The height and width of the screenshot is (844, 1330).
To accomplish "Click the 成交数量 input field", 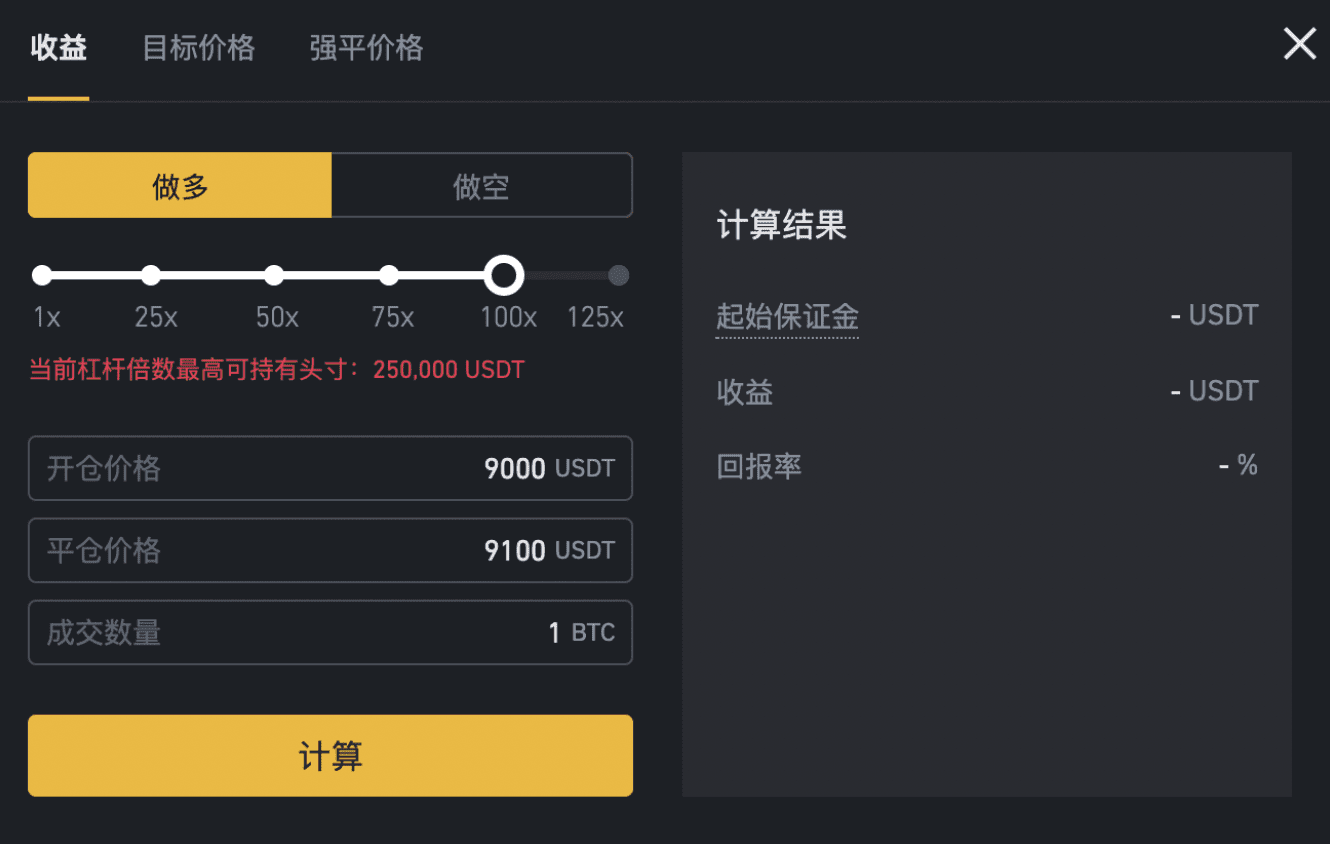I will [x=330, y=632].
